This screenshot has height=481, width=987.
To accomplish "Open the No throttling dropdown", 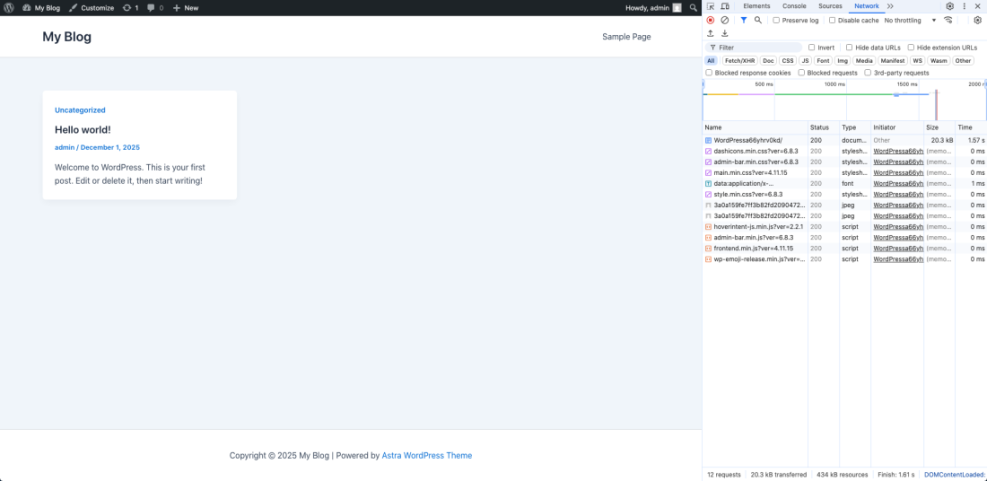I will 910,20.
